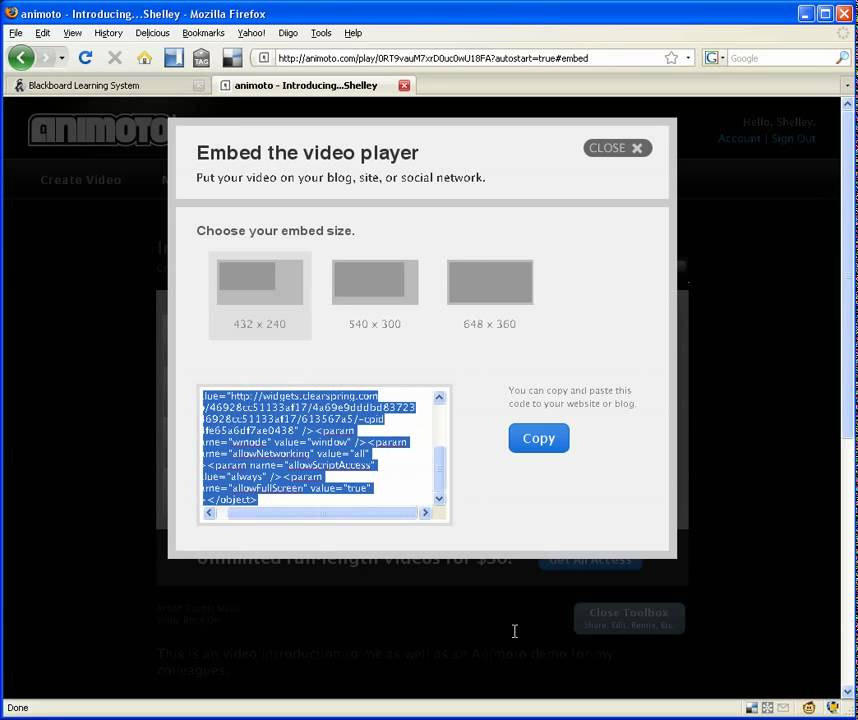The width and height of the screenshot is (858, 720).
Task: Click the embed code horizontal scrollbar thumb
Action: [x=323, y=513]
